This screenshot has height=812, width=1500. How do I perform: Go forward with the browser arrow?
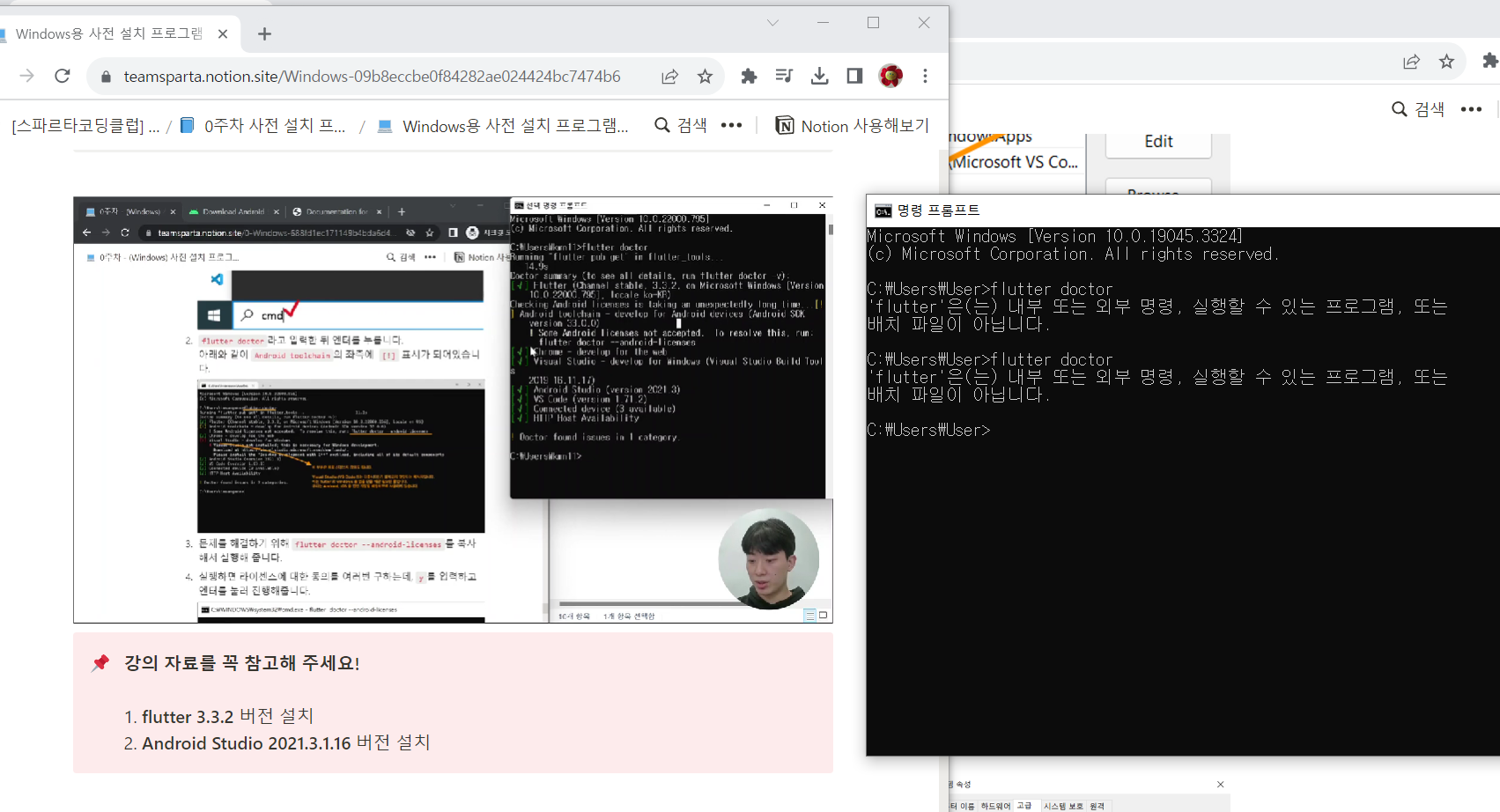point(27,77)
